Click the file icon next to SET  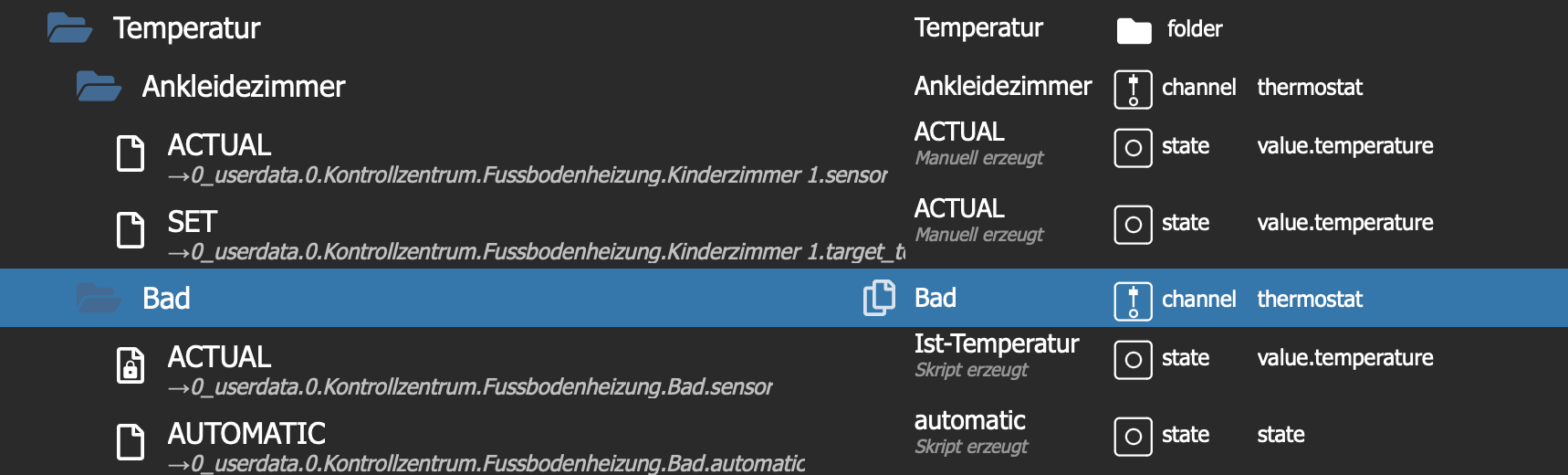(x=131, y=230)
